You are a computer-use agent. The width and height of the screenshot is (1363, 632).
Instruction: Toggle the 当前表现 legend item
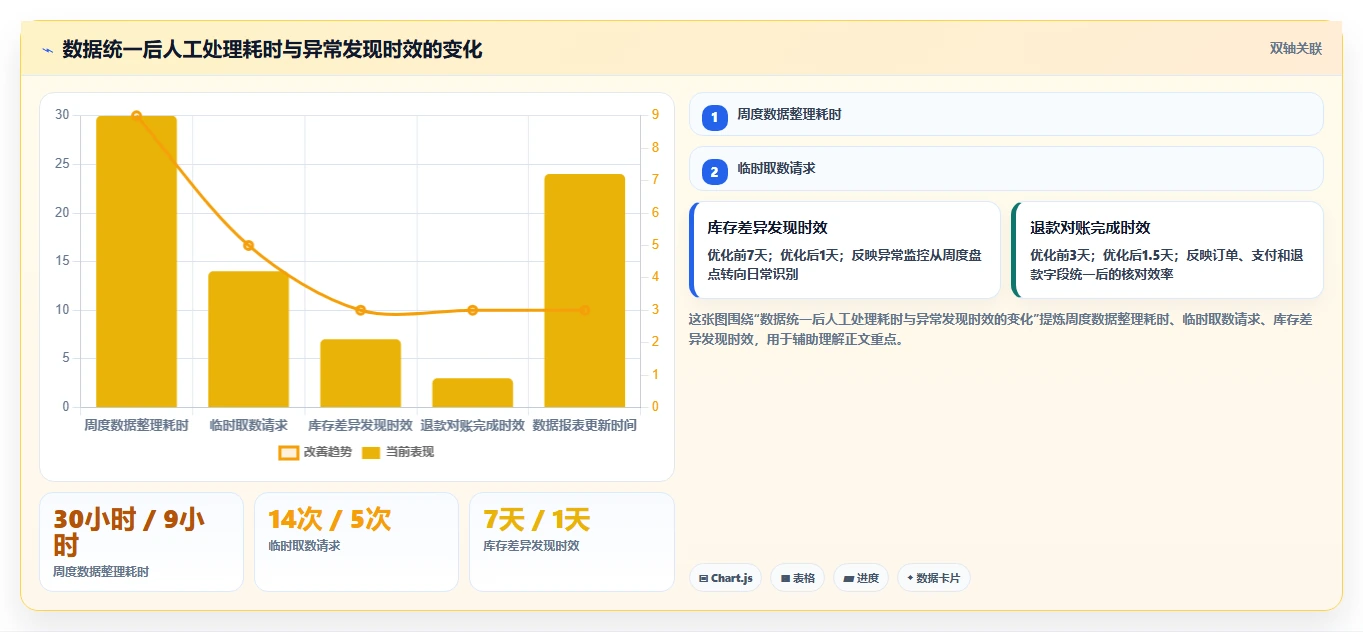coord(398,452)
